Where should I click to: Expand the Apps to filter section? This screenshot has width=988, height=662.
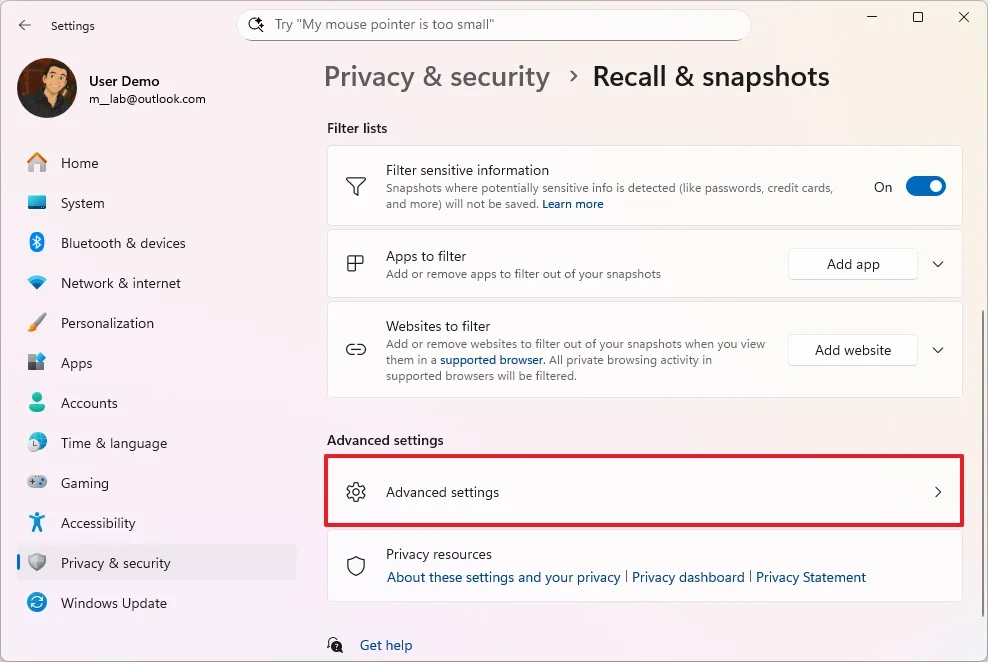[x=938, y=264]
